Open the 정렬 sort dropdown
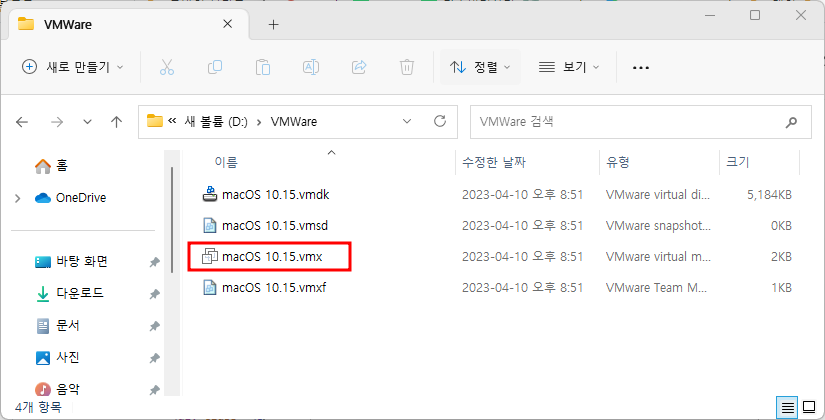 point(480,67)
